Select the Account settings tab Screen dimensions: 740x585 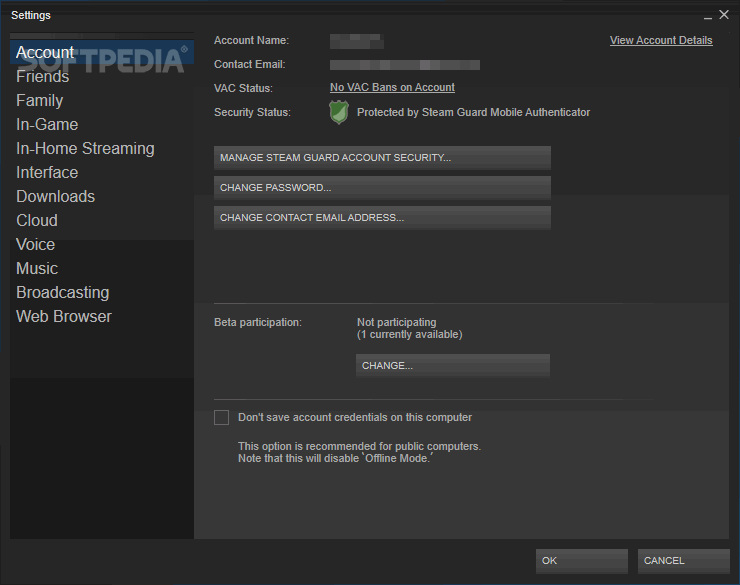pos(102,52)
